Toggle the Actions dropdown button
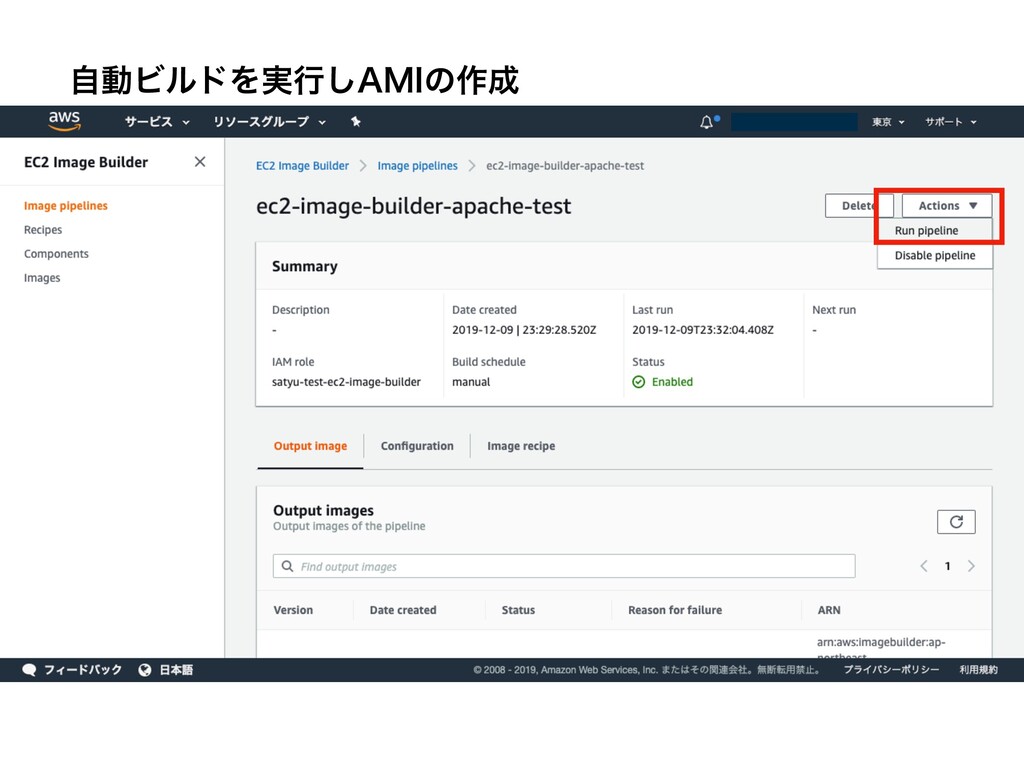This screenshot has height=768, width=1024. tap(947, 206)
